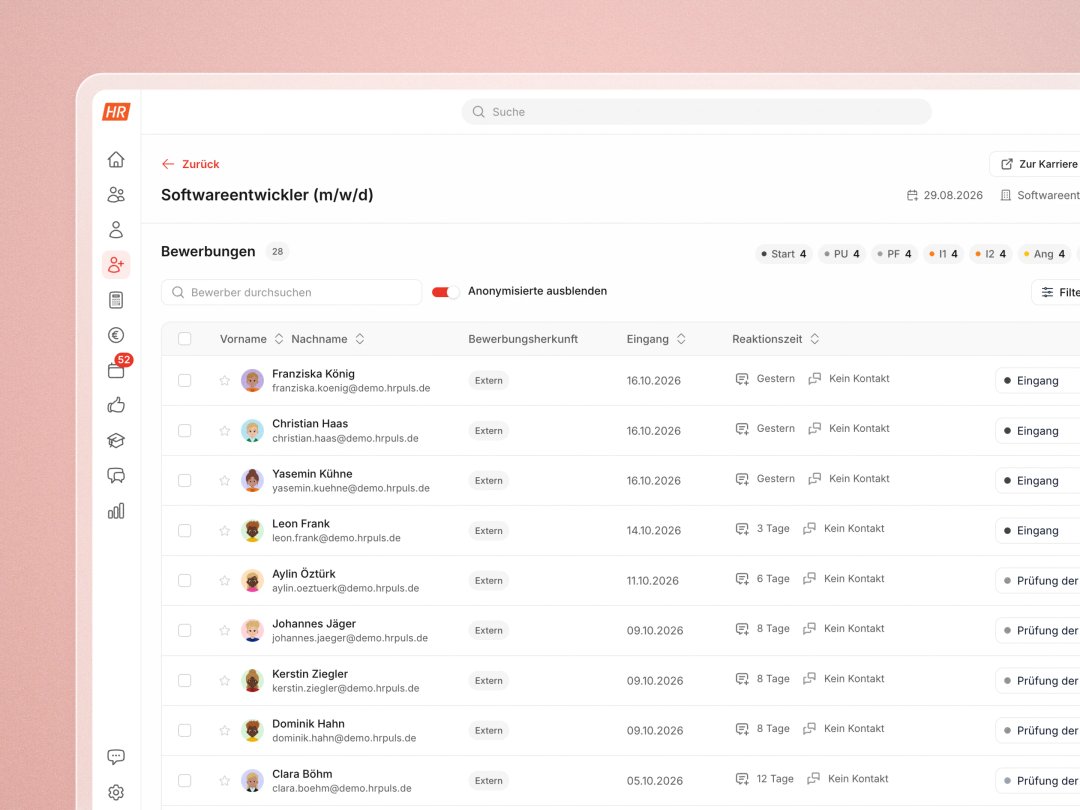Image resolution: width=1080 pixels, height=810 pixels.
Task: Open the thumbs-up feedback icon in sidebar
Action: (x=116, y=405)
